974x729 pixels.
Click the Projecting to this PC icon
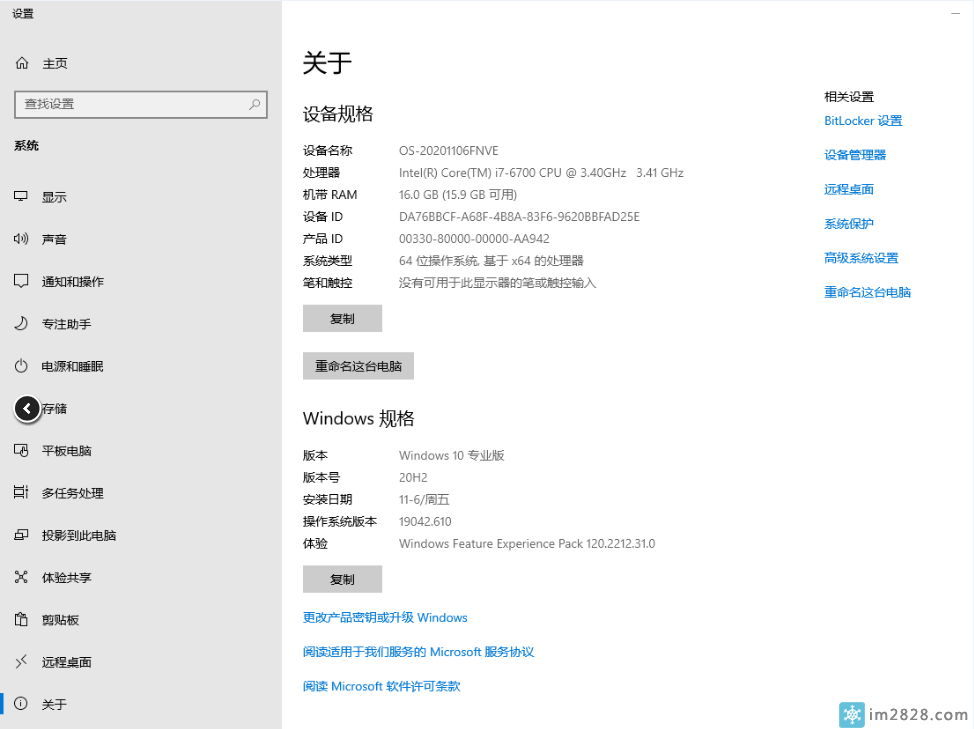coord(21,535)
